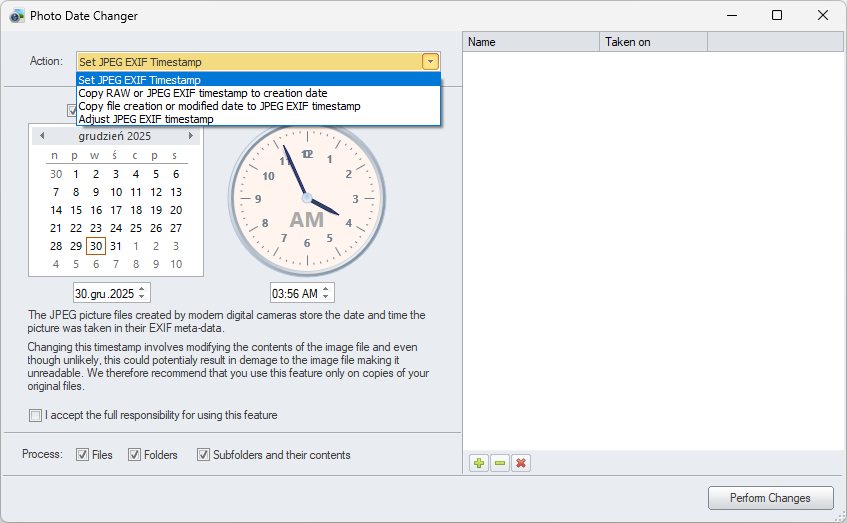Check I accept the full responsibility checkbox
847x523 pixels.
[x=35, y=415]
